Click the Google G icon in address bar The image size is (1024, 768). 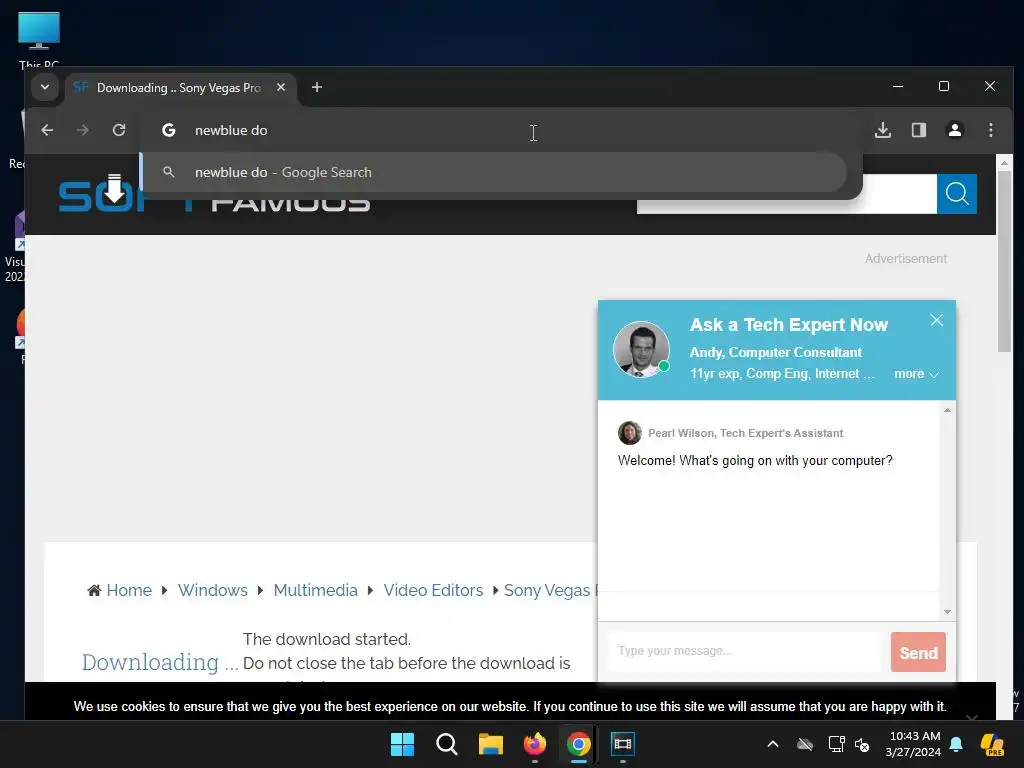coord(168,130)
